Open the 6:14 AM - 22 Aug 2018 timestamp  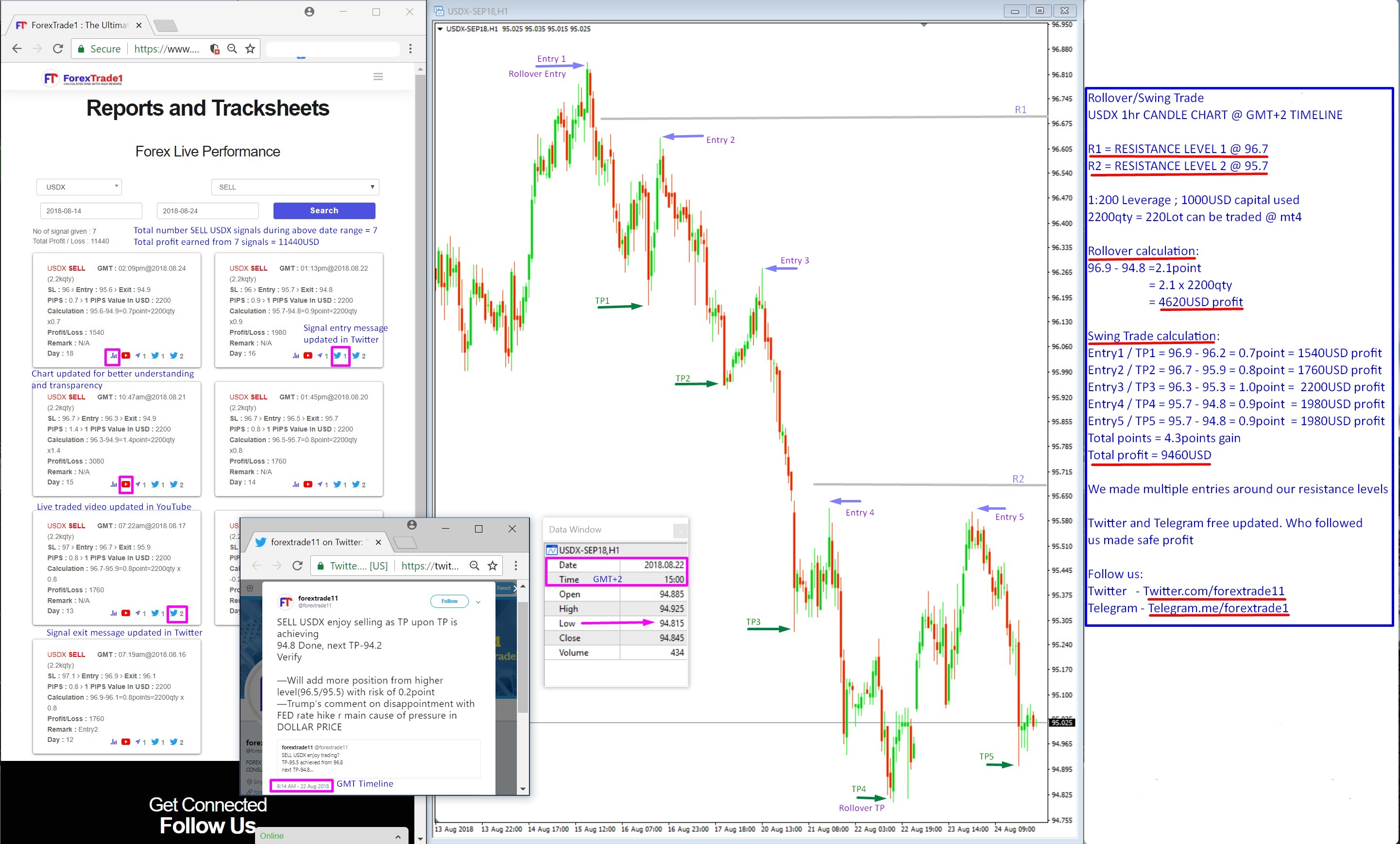point(303,786)
